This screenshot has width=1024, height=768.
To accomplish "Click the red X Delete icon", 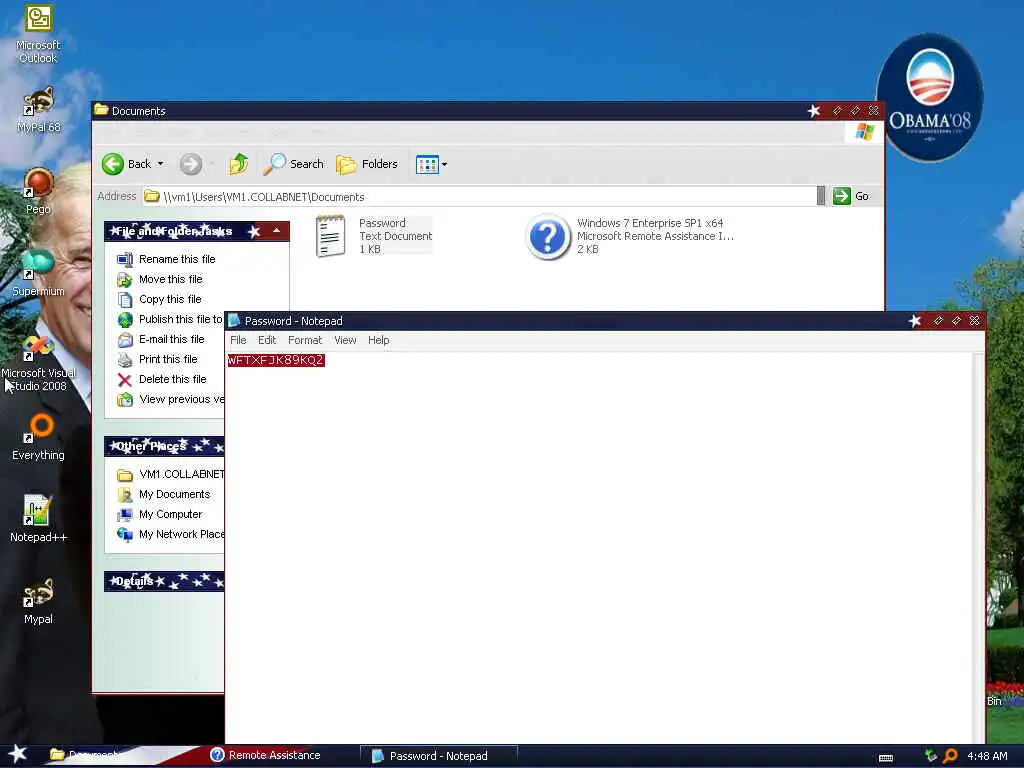I will pyautogui.click(x=125, y=379).
